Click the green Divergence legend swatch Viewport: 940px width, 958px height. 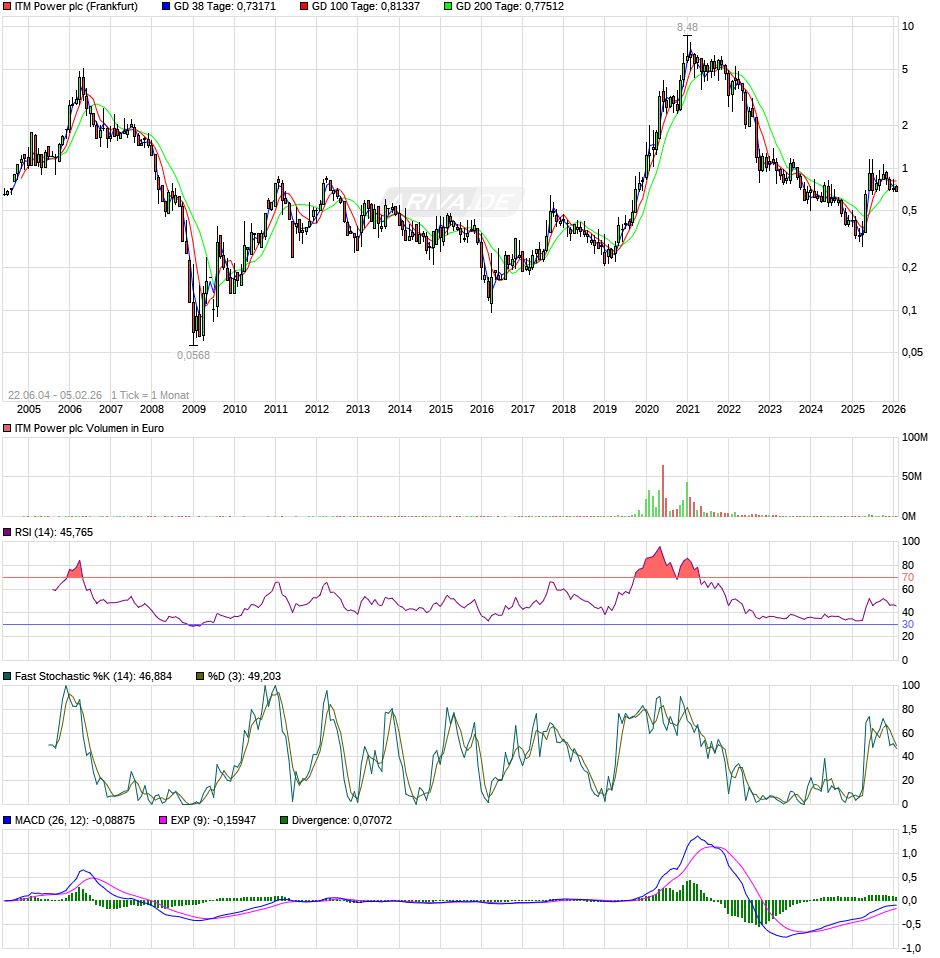[284, 821]
